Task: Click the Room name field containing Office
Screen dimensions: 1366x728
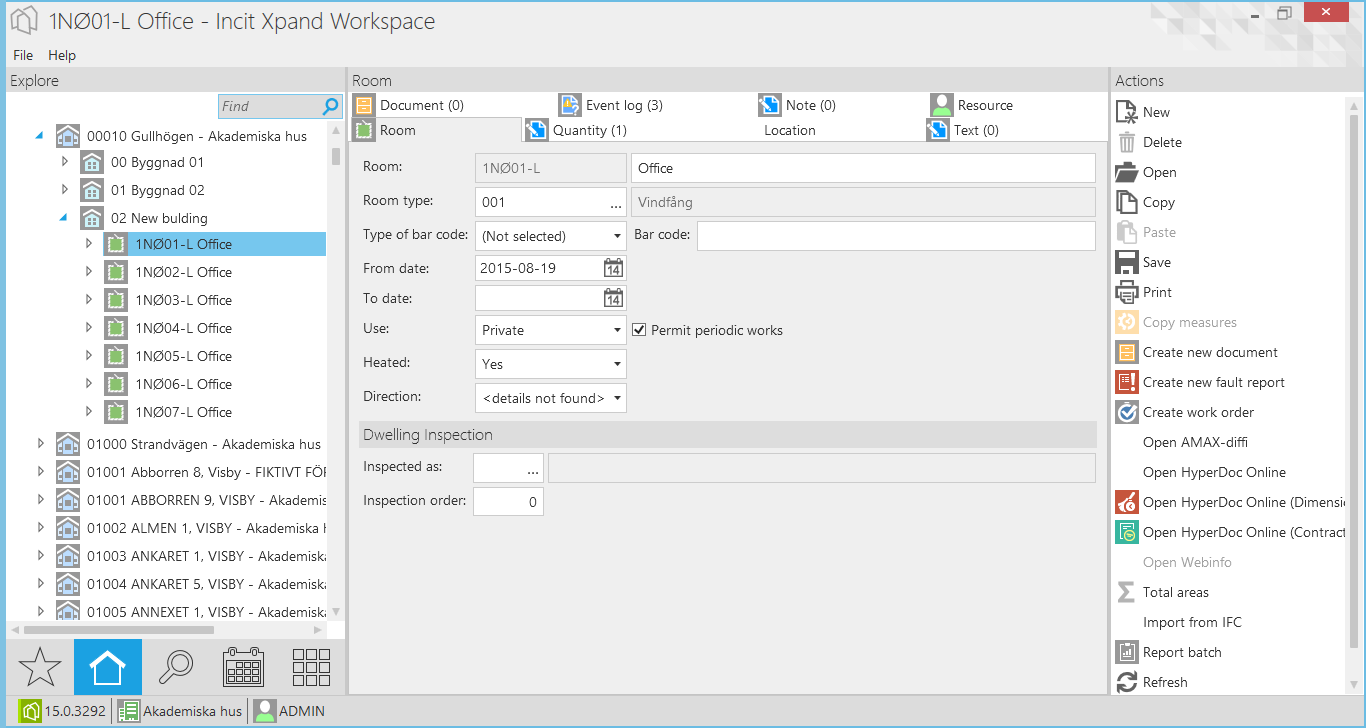Action: [863, 168]
